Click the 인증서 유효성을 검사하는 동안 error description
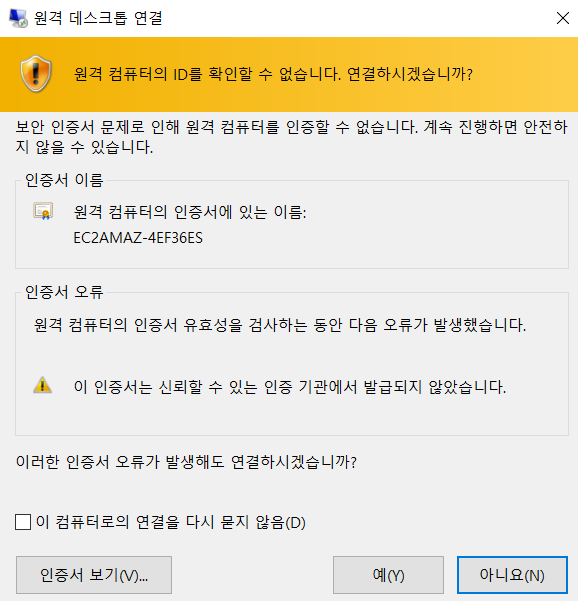 coord(280,325)
